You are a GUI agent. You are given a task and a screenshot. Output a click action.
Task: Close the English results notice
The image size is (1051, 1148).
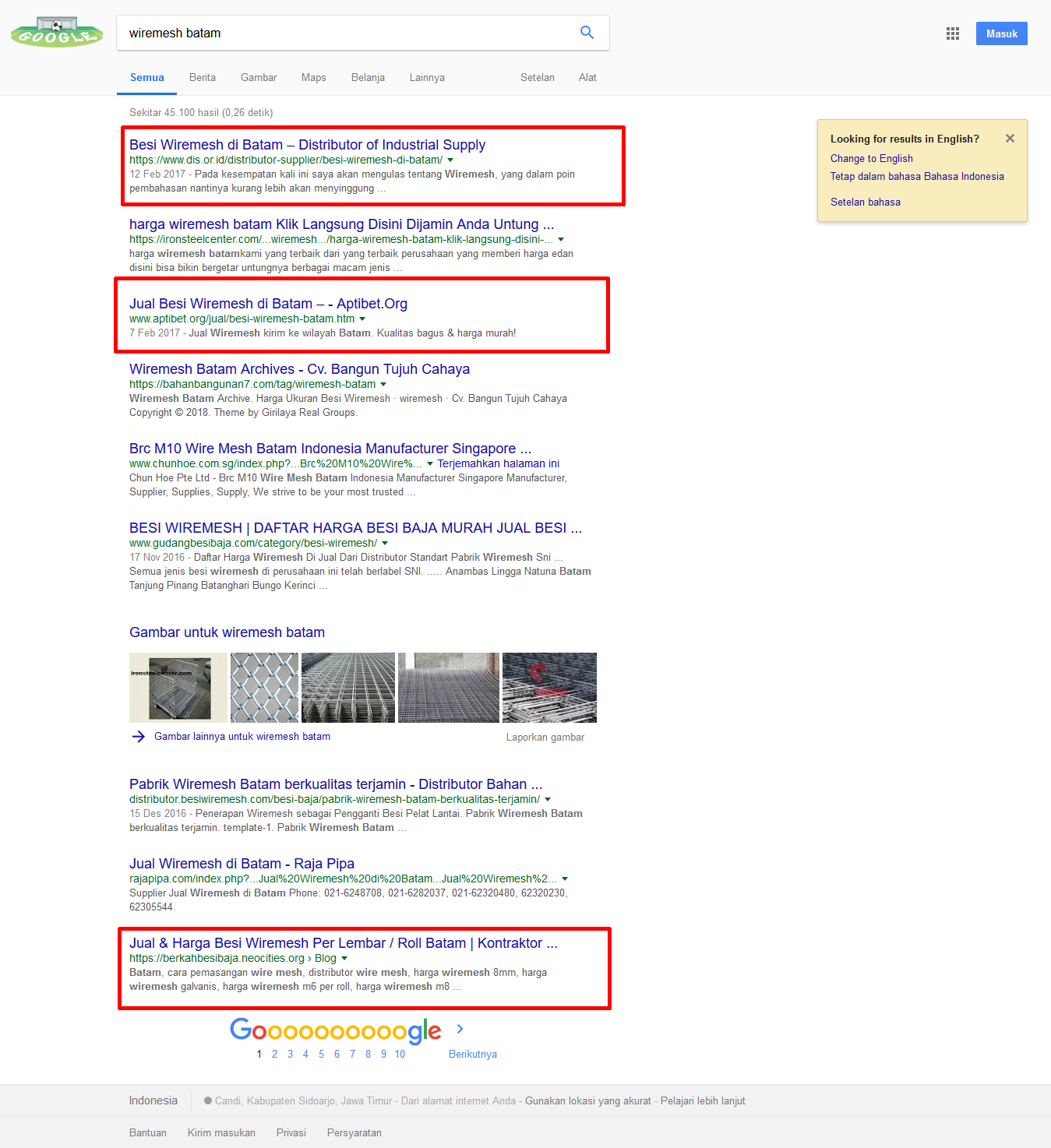click(x=1010, y=139)
